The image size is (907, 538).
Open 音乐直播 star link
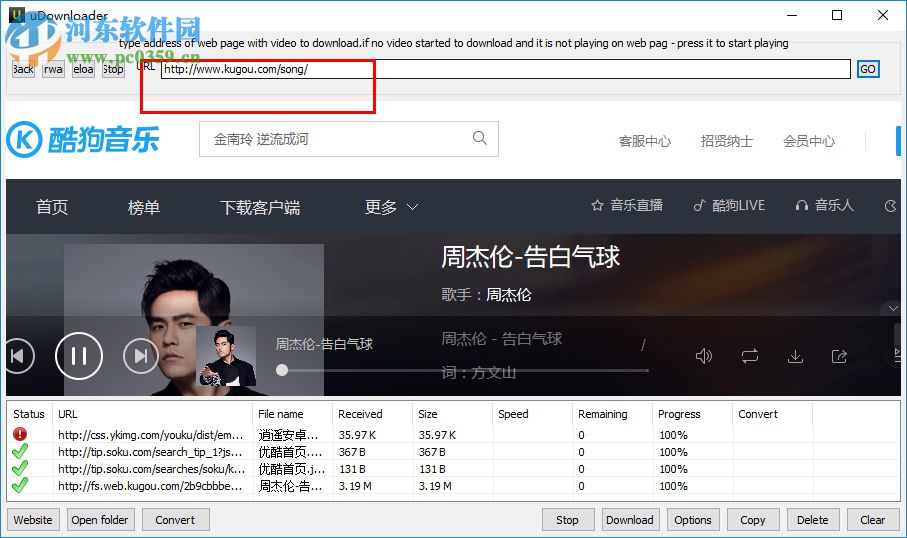(627, 205)
